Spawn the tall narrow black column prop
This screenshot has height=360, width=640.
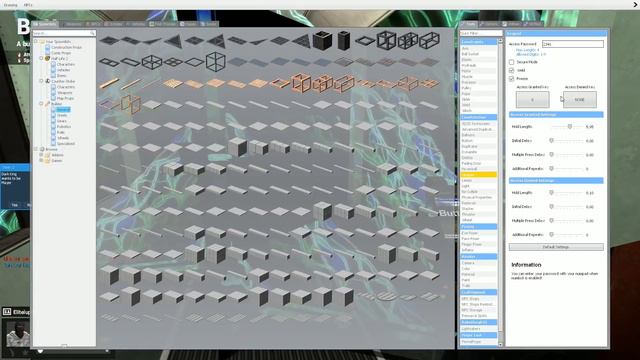(x=344, y=41)
